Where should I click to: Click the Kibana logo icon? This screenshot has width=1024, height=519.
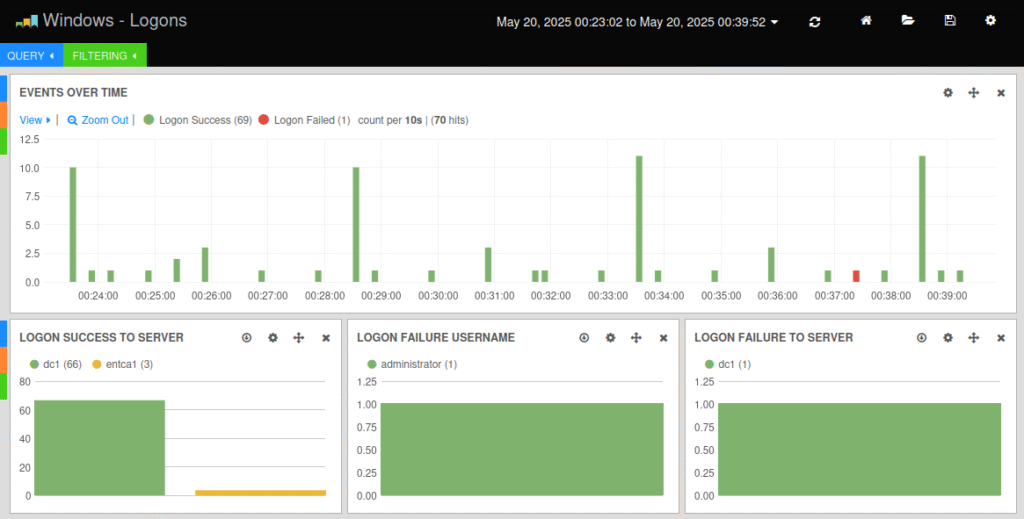tap(27, 22)
